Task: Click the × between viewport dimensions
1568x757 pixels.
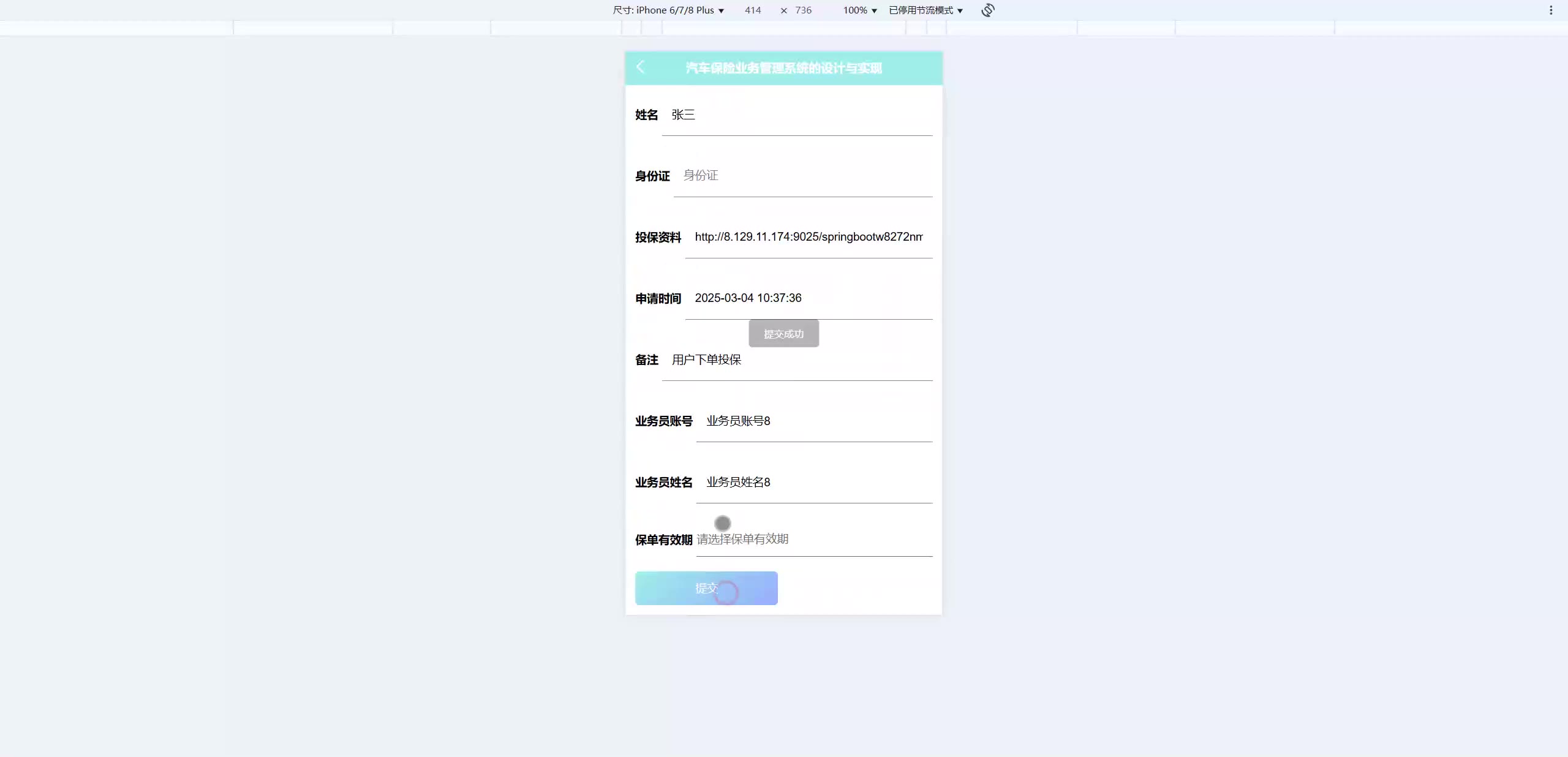Action: (x=783, y=10)
